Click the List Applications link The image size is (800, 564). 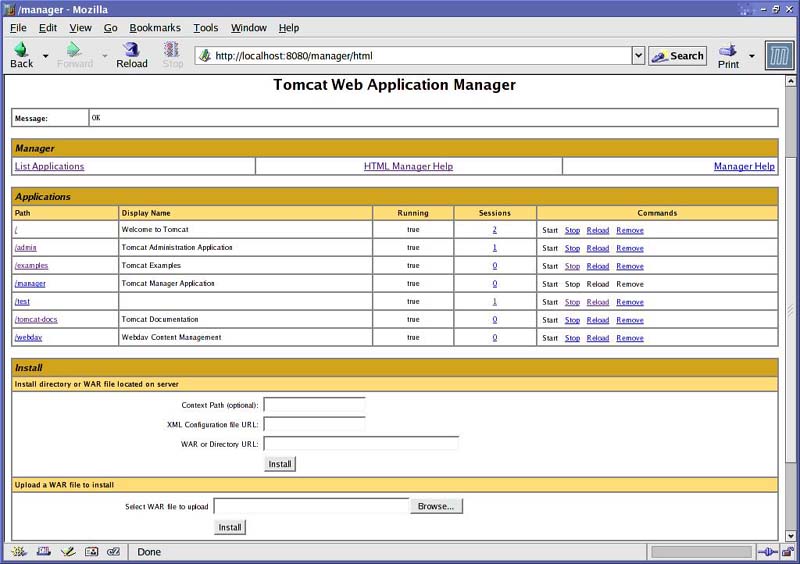coord(50,166)
